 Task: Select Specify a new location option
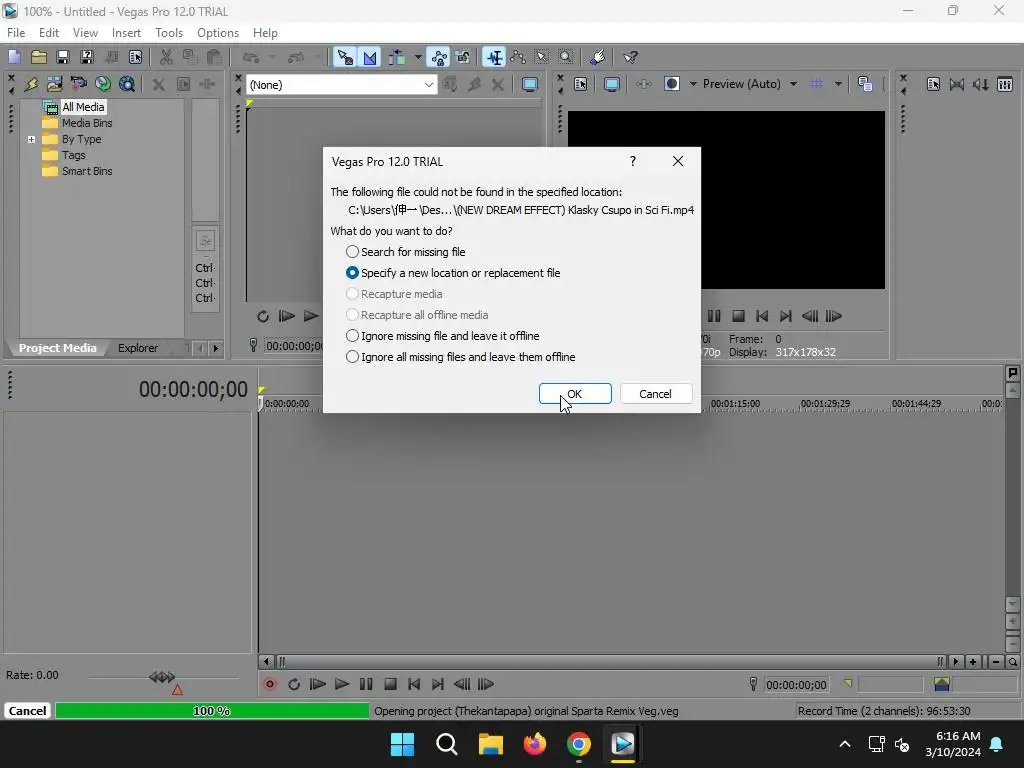(453, 273)
